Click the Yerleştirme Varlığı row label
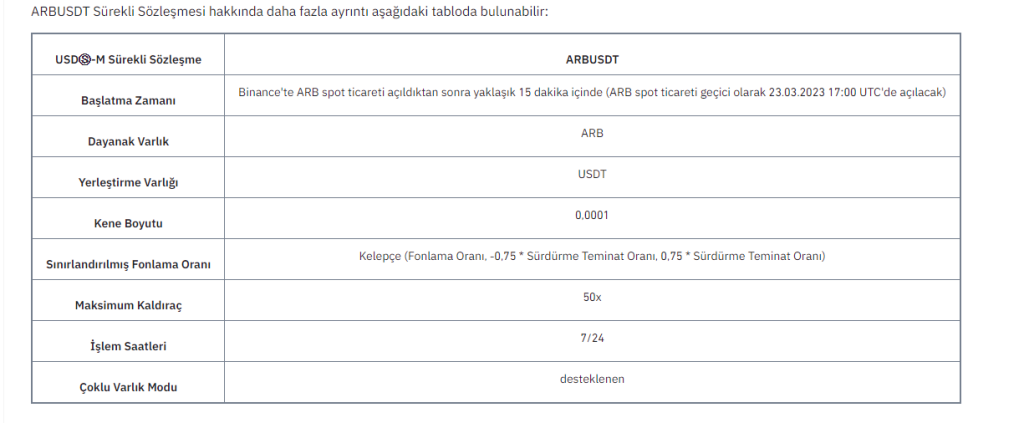 pos(127,182)
